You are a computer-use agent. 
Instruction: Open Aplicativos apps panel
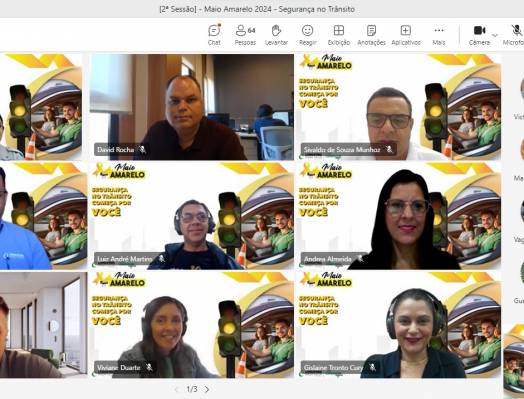(406, 35)
